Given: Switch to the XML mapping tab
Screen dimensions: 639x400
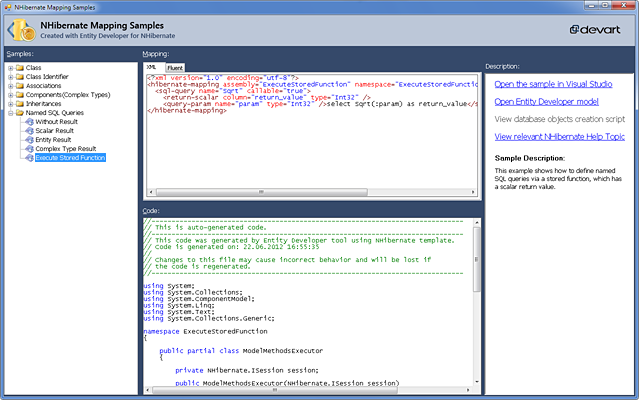Looking at the screenshot, I should pos(152,67).
